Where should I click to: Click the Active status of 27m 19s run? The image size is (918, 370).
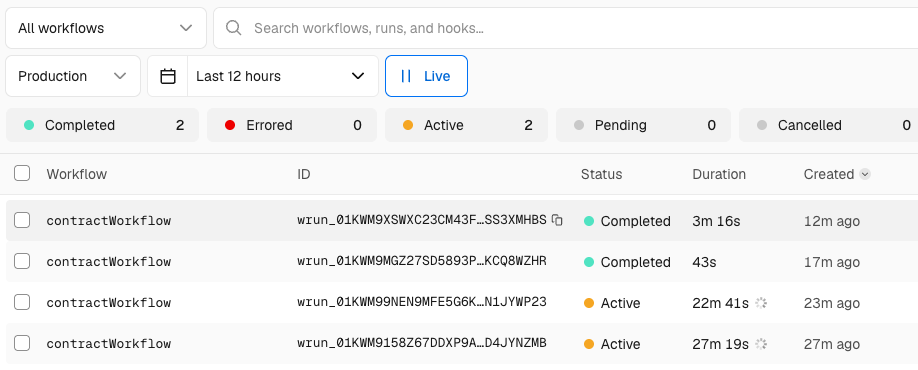pyautogui.click(x=612, y=344)
